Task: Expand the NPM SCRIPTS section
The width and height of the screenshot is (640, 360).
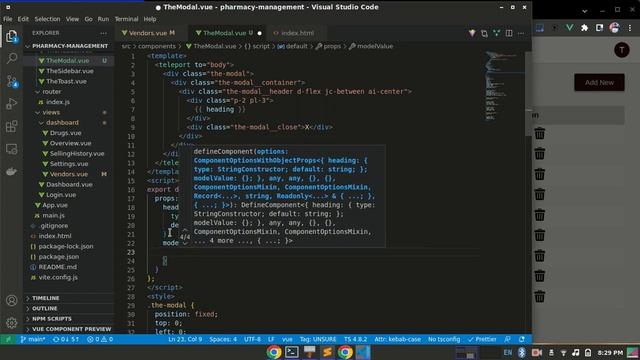Action: click(51, 318)
